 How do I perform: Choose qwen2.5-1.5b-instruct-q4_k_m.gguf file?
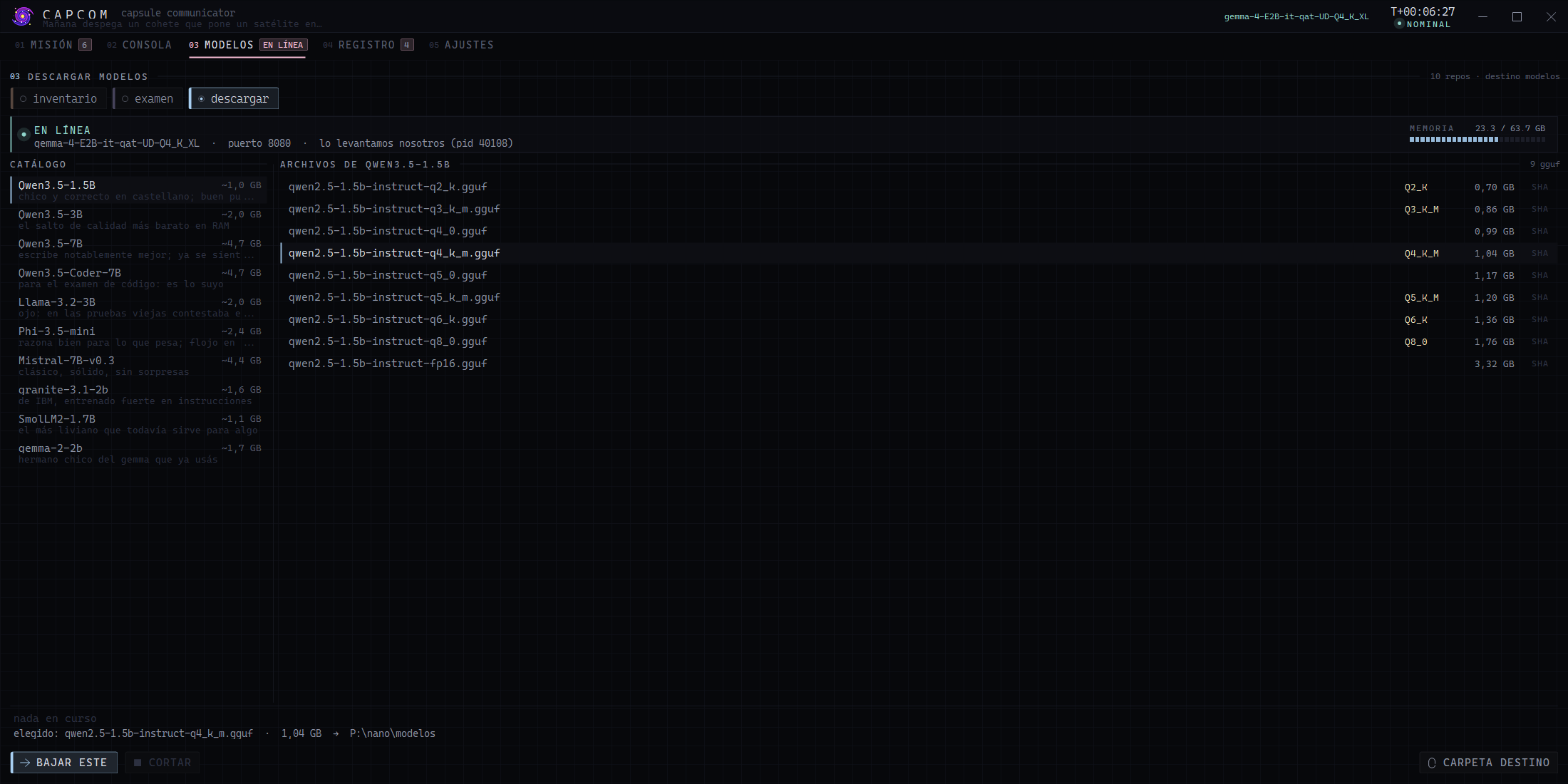click(x=919, y=253)
